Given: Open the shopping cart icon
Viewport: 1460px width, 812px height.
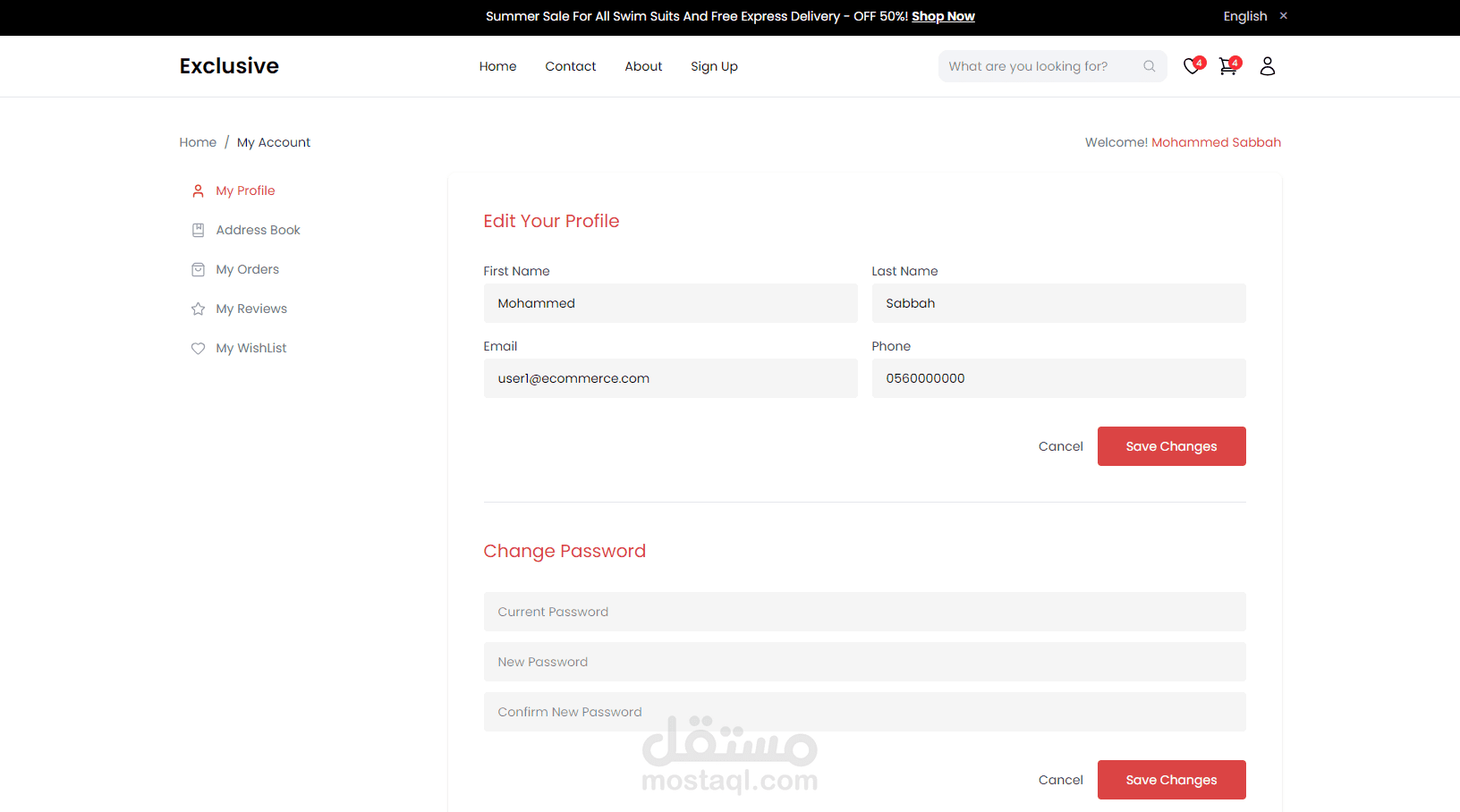Looking at the screenshot, I should click(1229, 65).
